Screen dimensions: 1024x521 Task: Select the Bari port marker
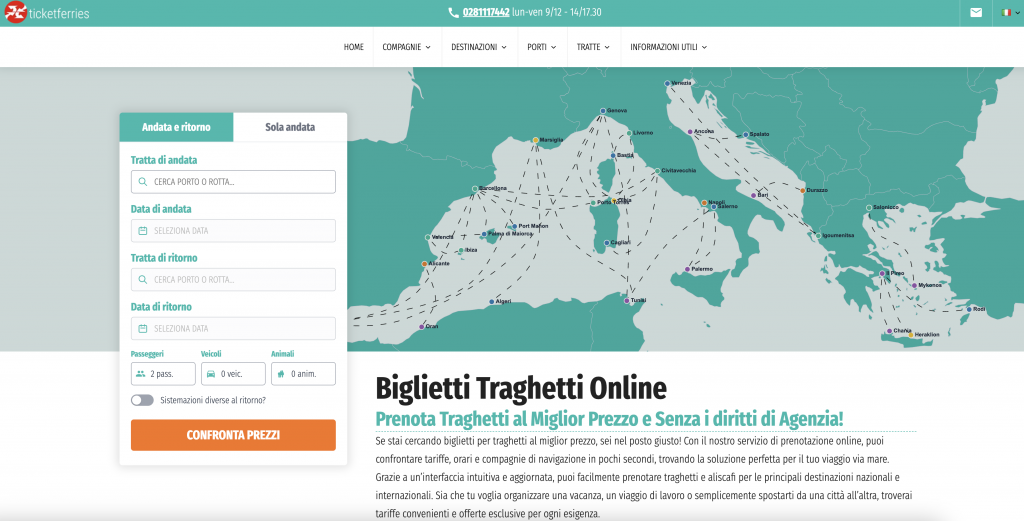click(753, 195)
